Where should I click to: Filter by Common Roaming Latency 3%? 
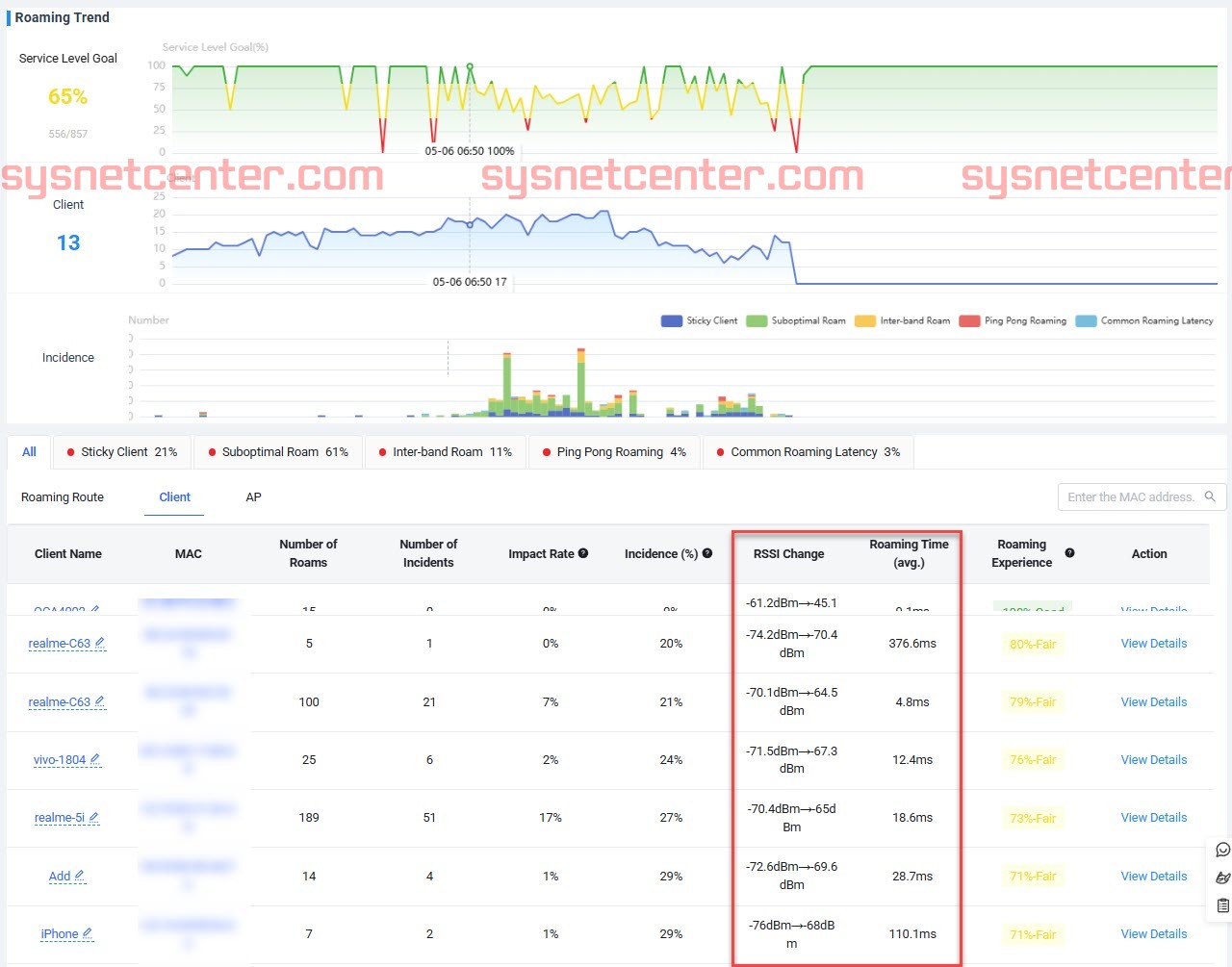(x=808, y=451)
